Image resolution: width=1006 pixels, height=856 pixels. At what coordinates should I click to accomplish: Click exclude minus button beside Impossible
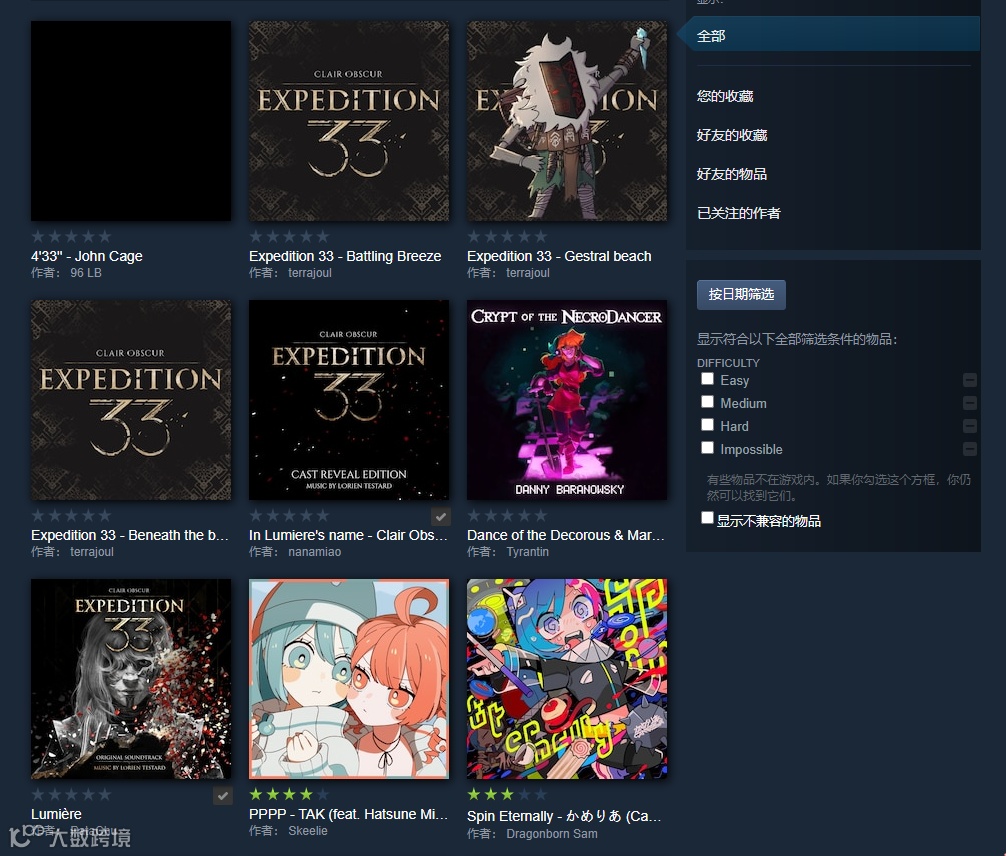970,449
